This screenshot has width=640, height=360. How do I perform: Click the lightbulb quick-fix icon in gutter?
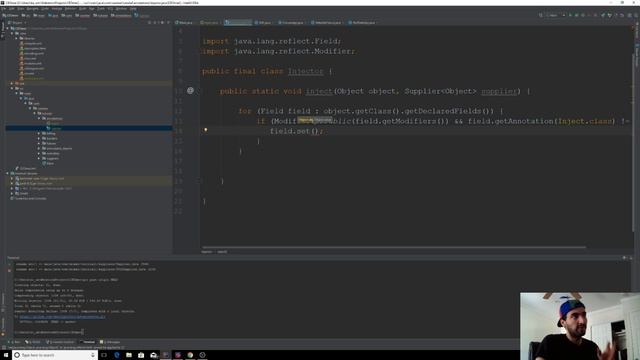(x=206, y=130)
